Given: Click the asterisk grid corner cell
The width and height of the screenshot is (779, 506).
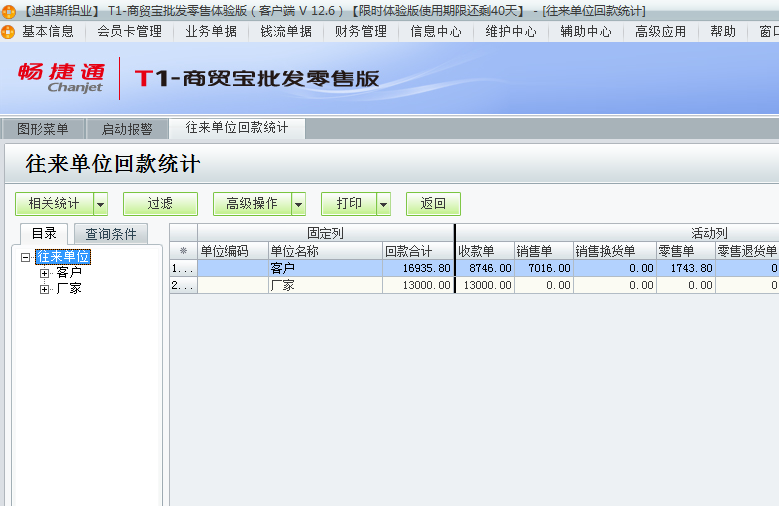Looking at the screenshot, I should [x=183, y=251].
